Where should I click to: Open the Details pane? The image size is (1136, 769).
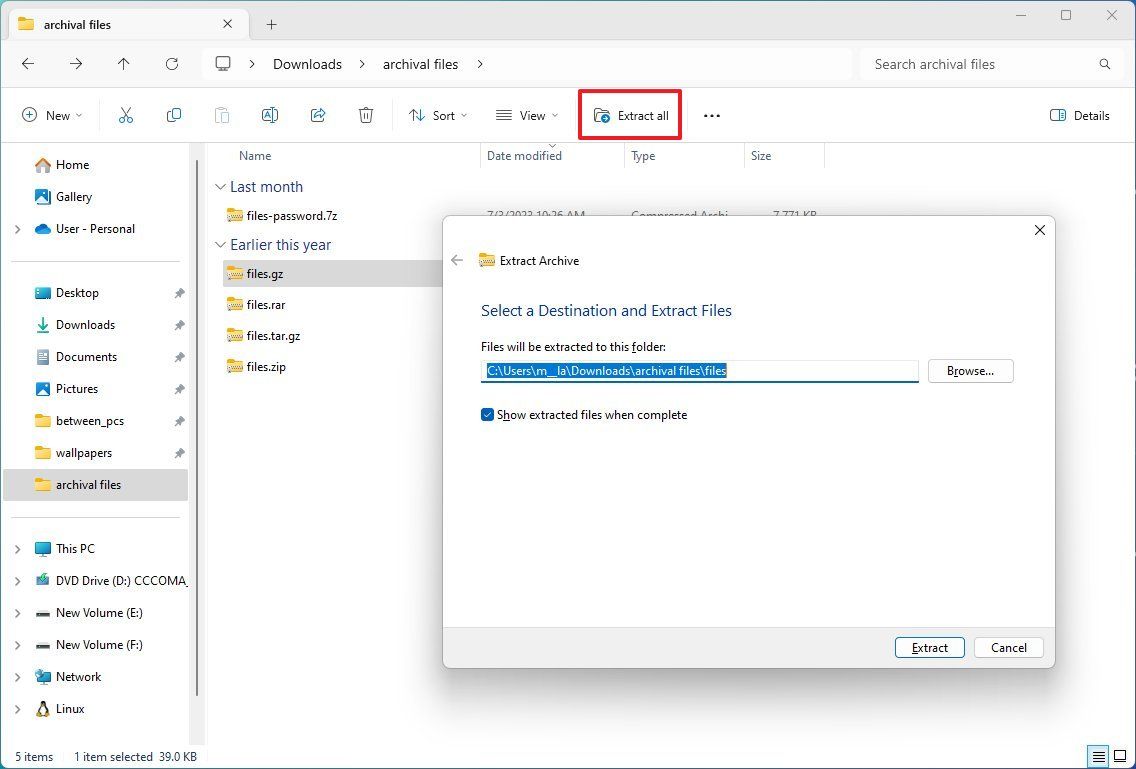[1079, 115]
